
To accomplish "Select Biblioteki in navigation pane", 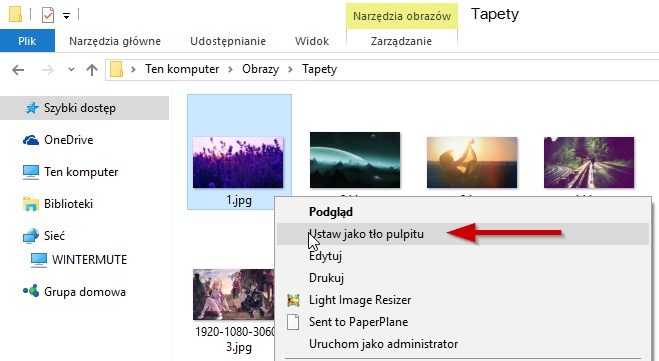I will tap(69, 204).
